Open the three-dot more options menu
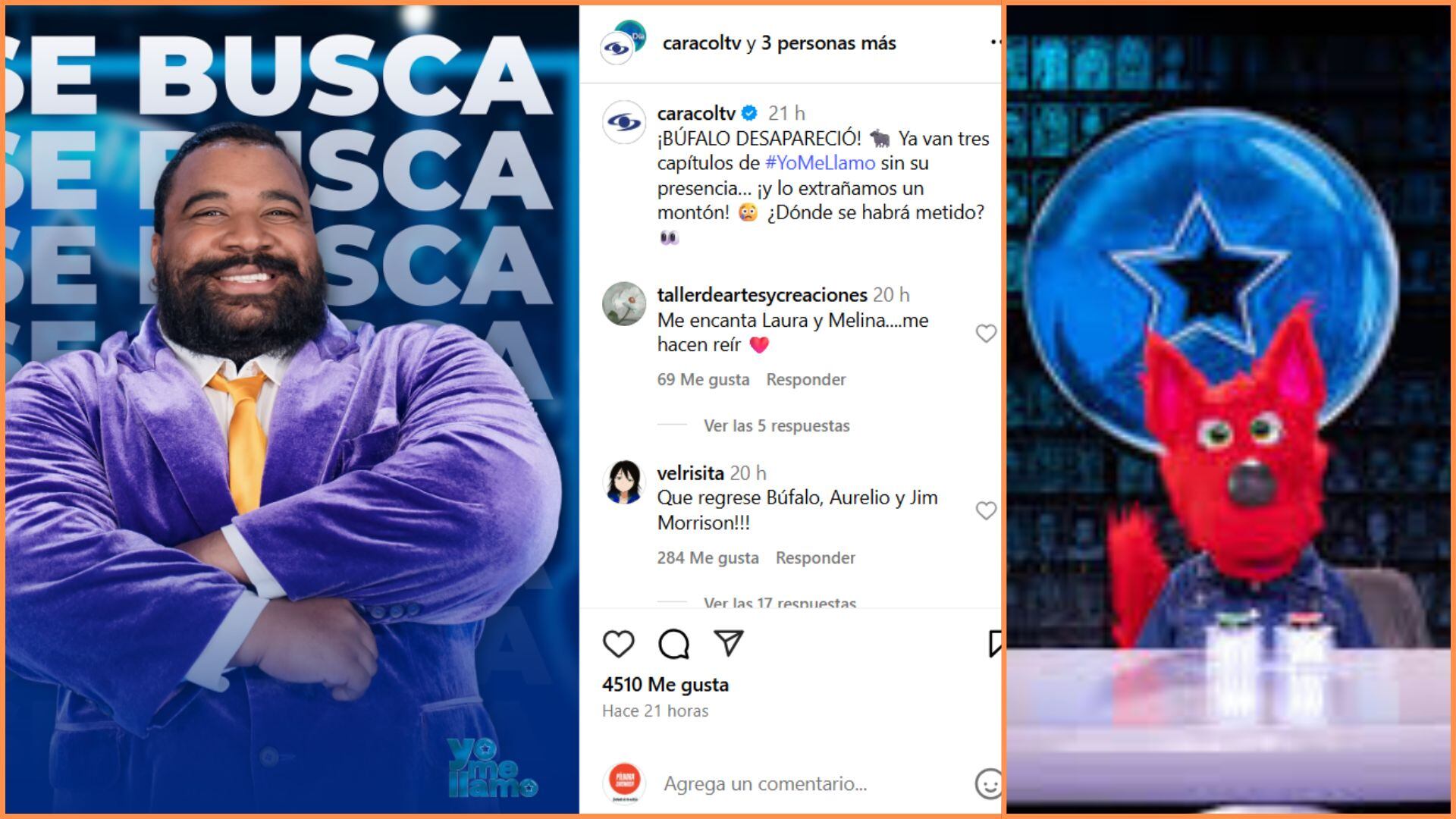This screenshot has height=819, width=1456. [995, 43]
